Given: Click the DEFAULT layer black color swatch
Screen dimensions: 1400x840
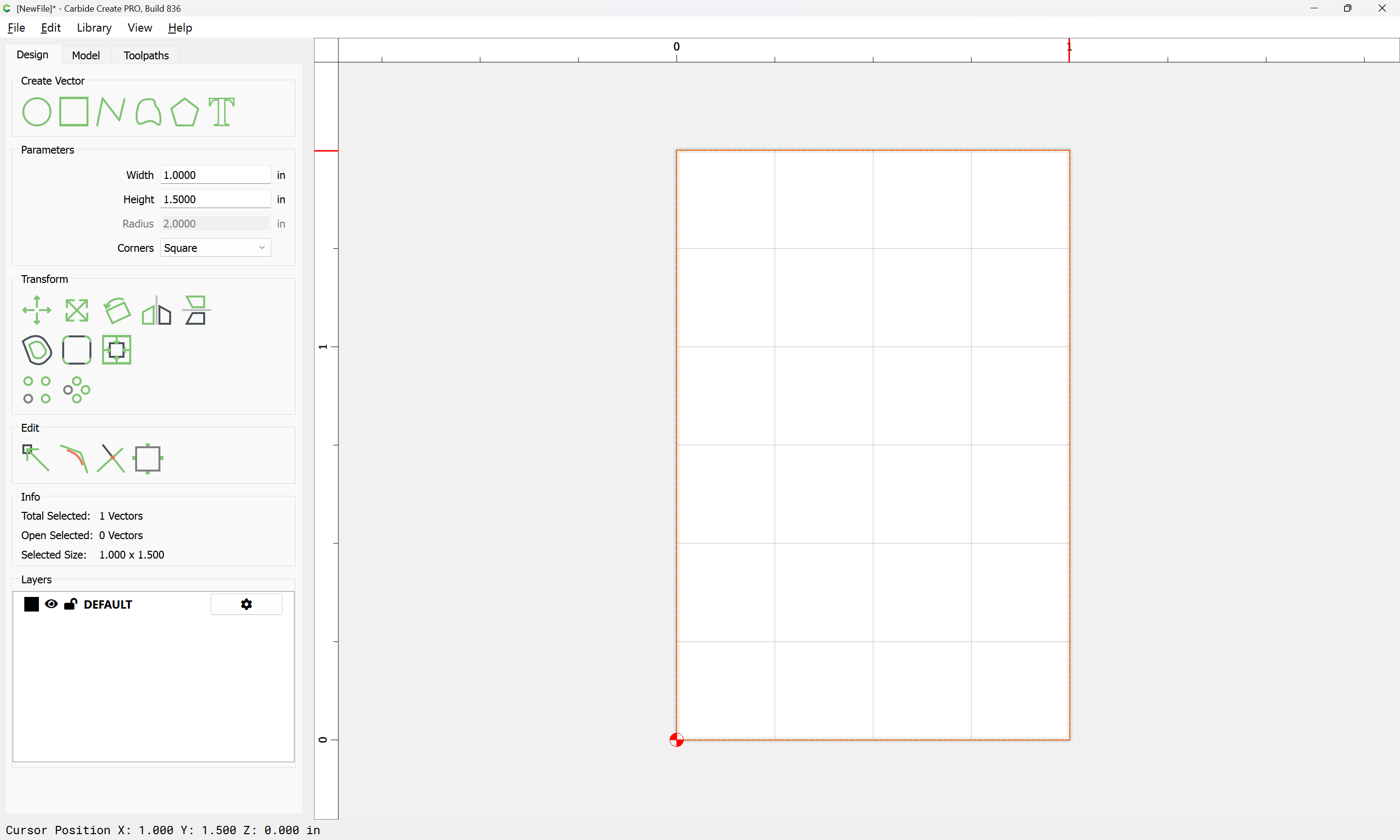Looking at the screenshot, I should [x=32, y=604].
